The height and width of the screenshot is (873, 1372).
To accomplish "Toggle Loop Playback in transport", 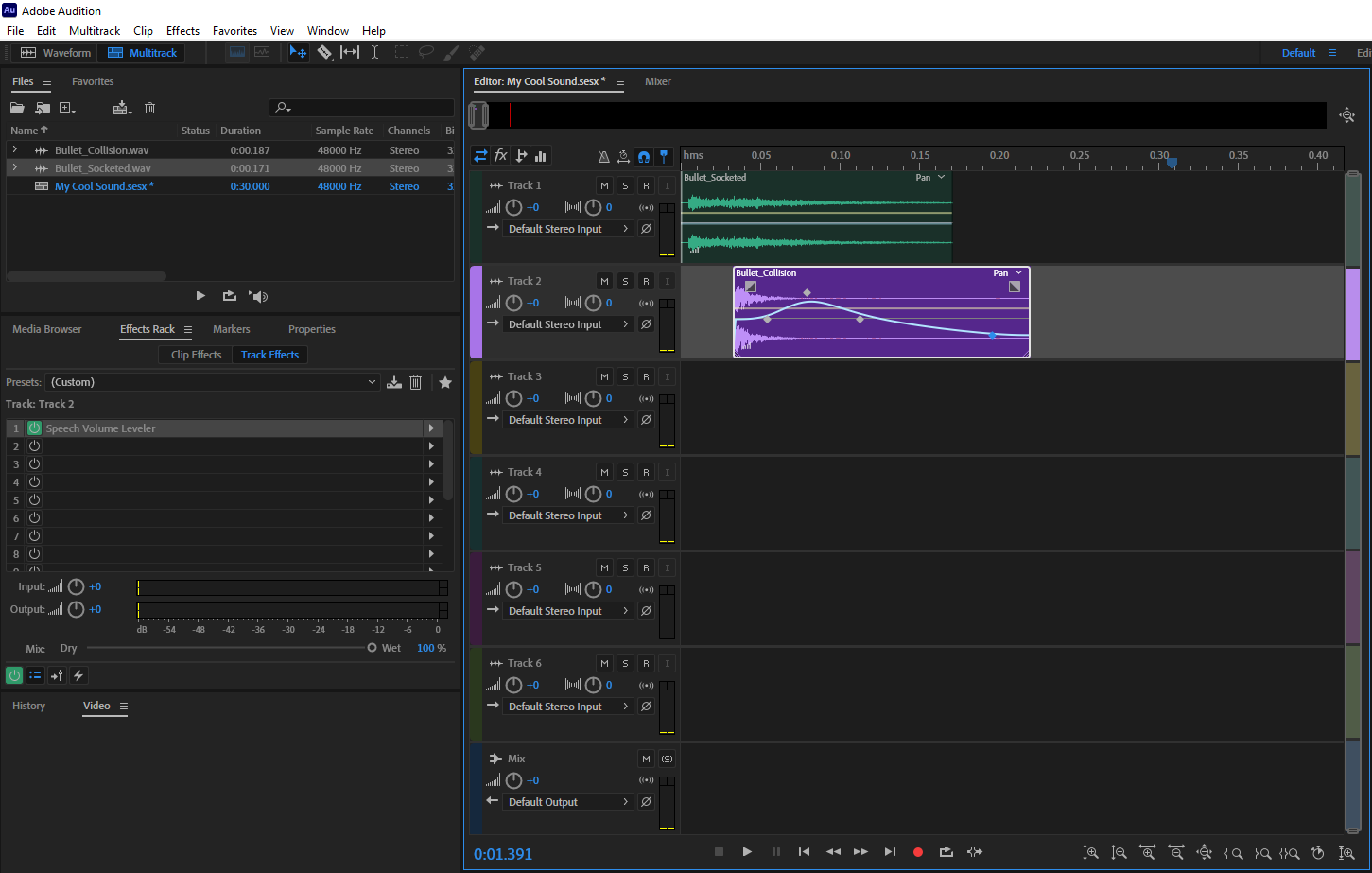I will click(x=947, y=852).
